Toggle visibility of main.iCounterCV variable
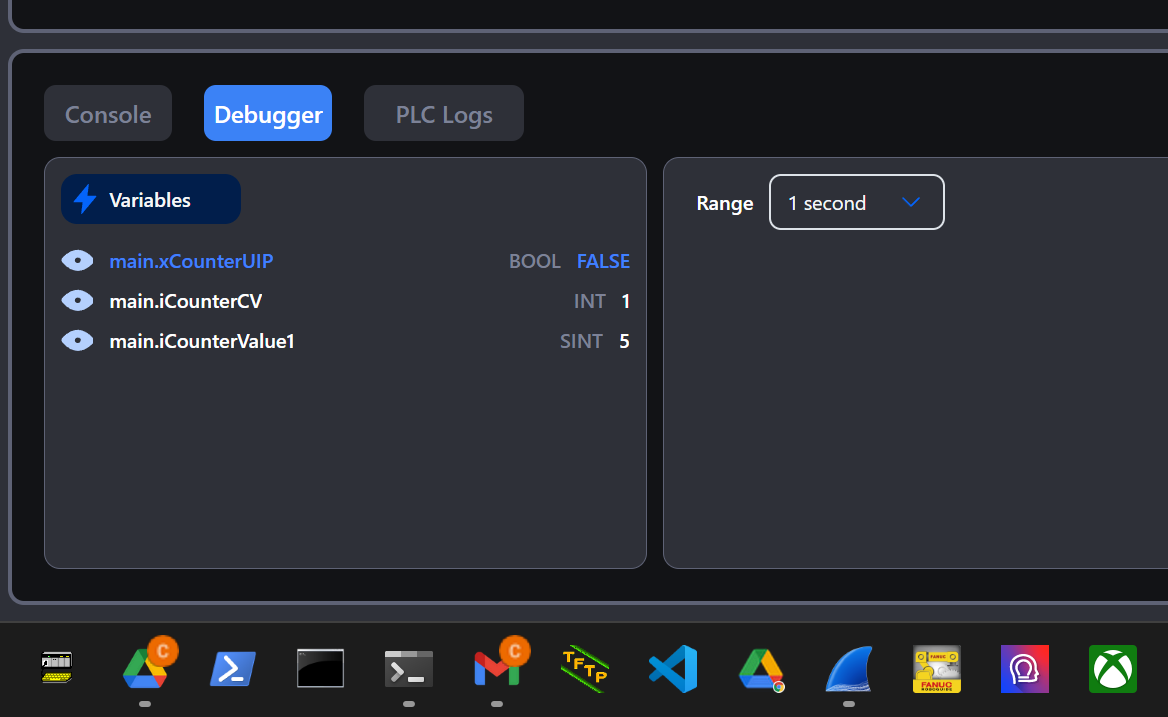The height and width of the screenshot is (717, 1168). (x=77, y=301)
